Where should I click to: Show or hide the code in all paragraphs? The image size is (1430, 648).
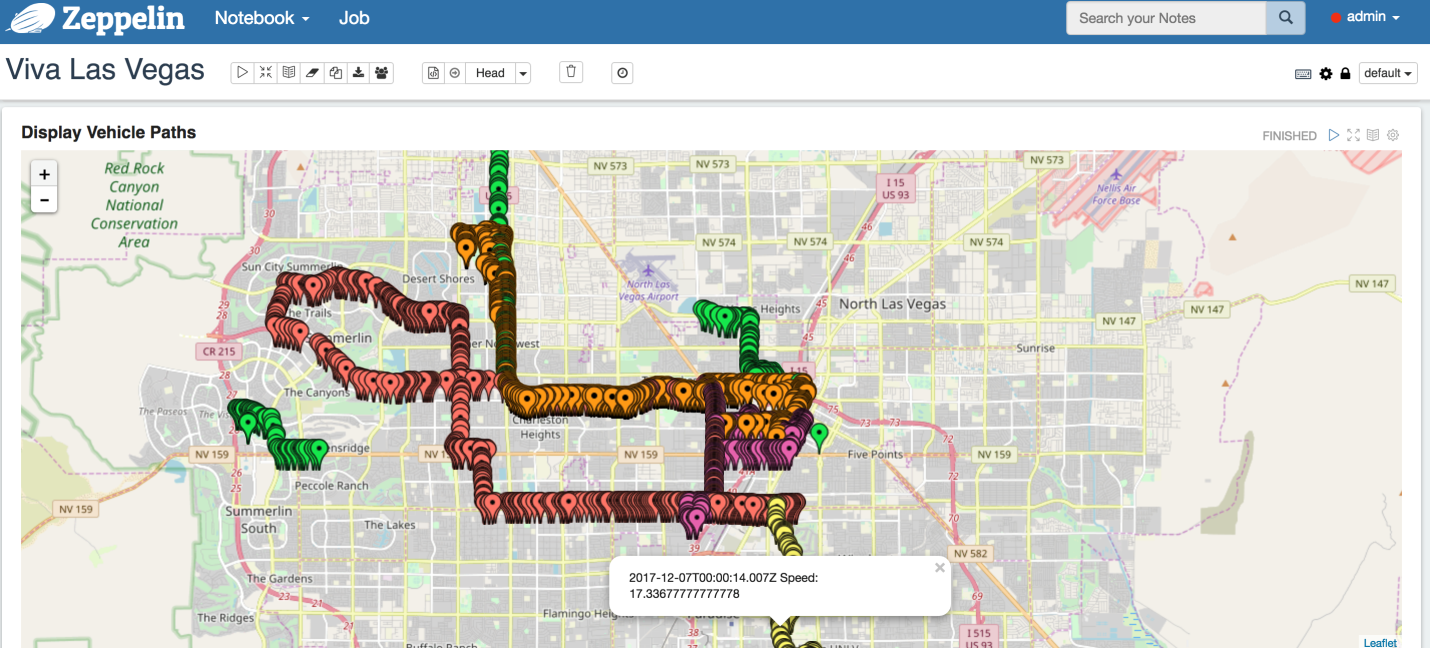pos(288,72)
